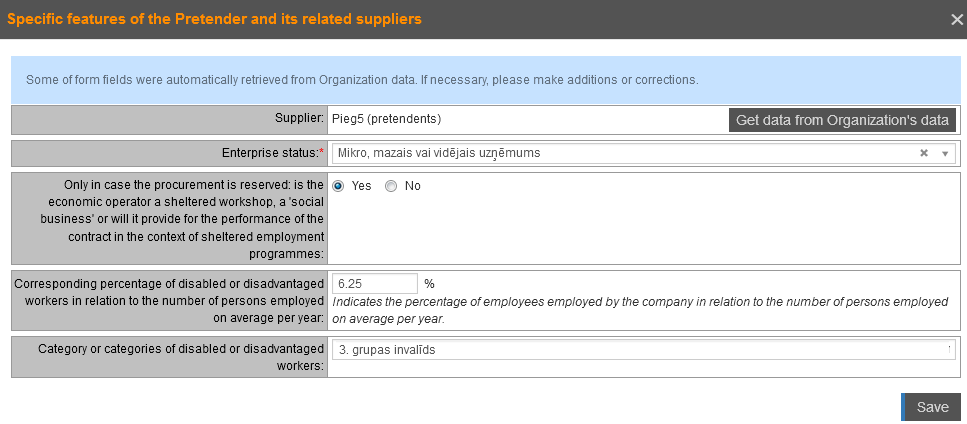Screen dimensions: 967x424
Task: Expand the Enterprise status dropdown arrow
Action: click(x=945, y=153)
